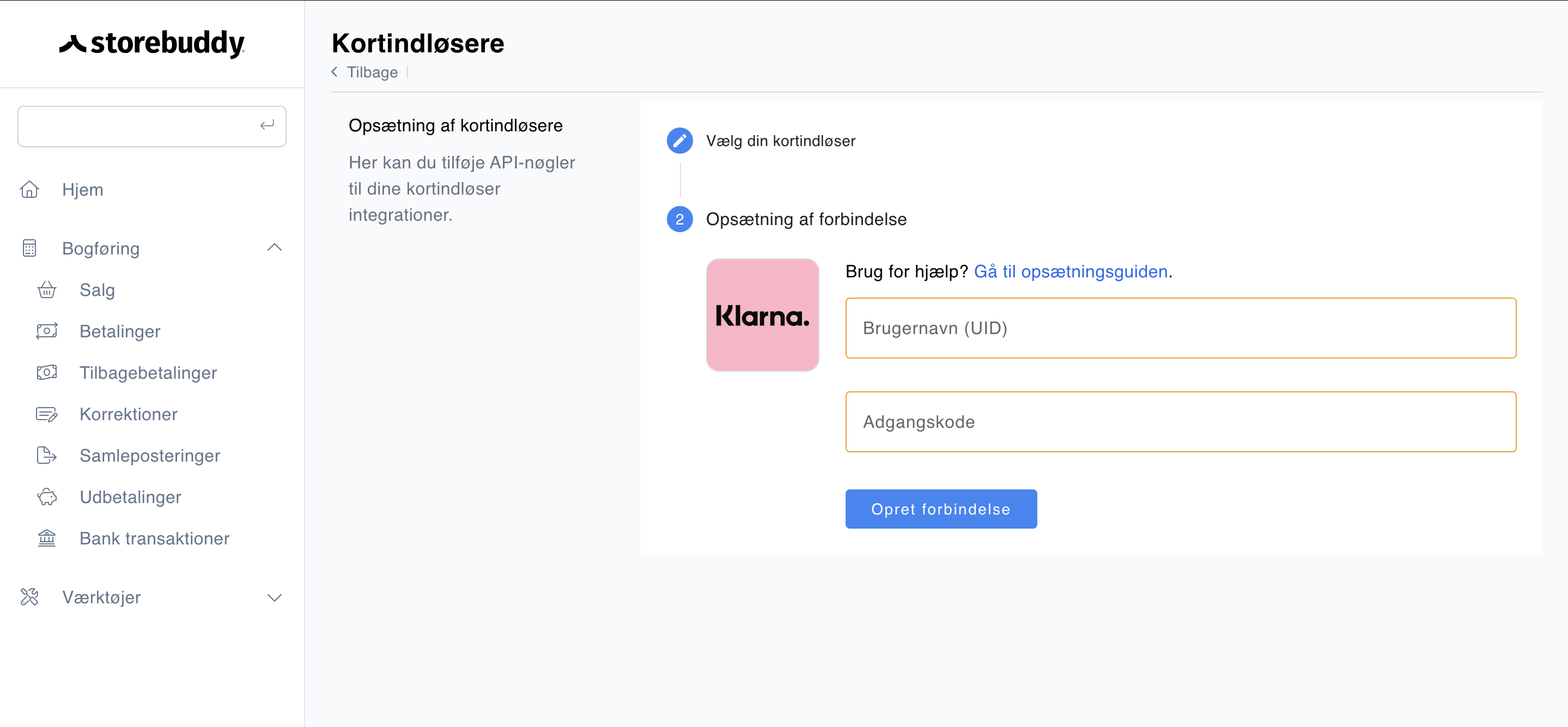This screenshot has width=1568, height=727.
Task: Focus the Adgangskode password field
Action: [x=1180, y=422]
